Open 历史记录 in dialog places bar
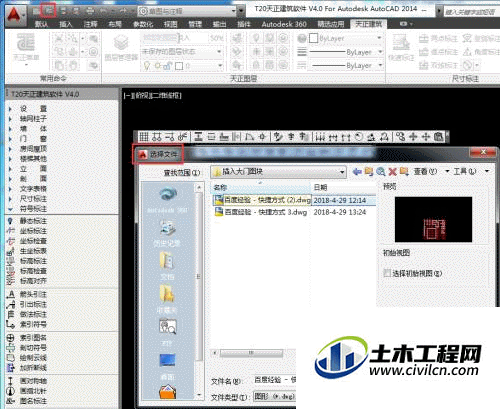This screenshot has height=409, width=500. tap(168, 233)
